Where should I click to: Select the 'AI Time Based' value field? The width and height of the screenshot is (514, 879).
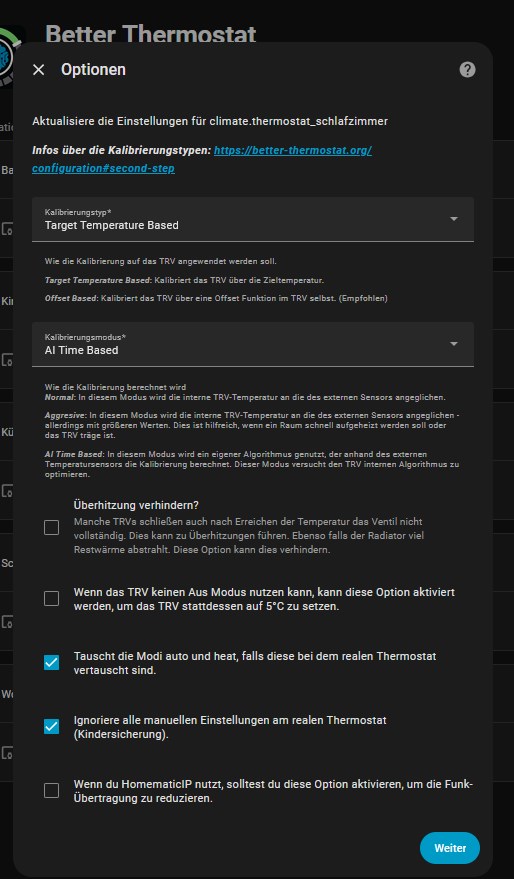[81, 350]
